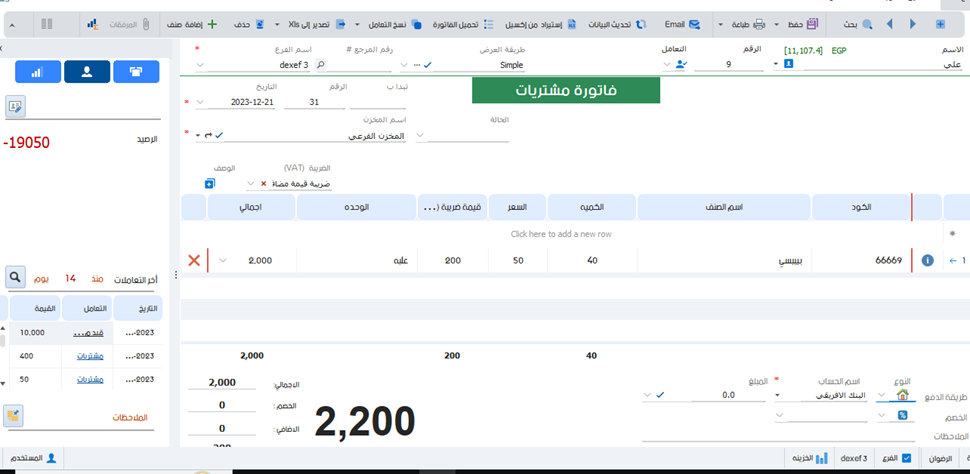The image size is (970, 474).
Task: Switch to the chart tab in side panel
Action: pos(38,72)
